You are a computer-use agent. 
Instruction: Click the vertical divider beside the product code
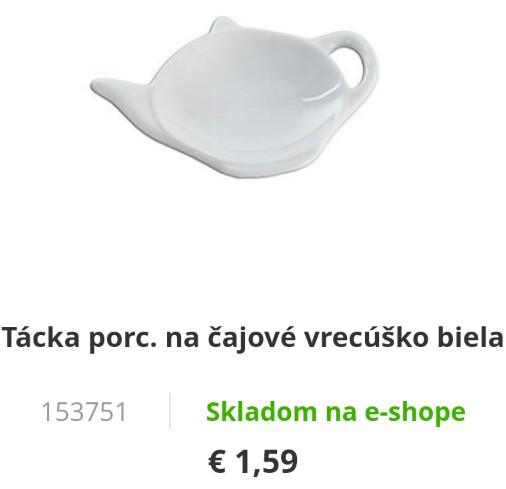(170, 411)
